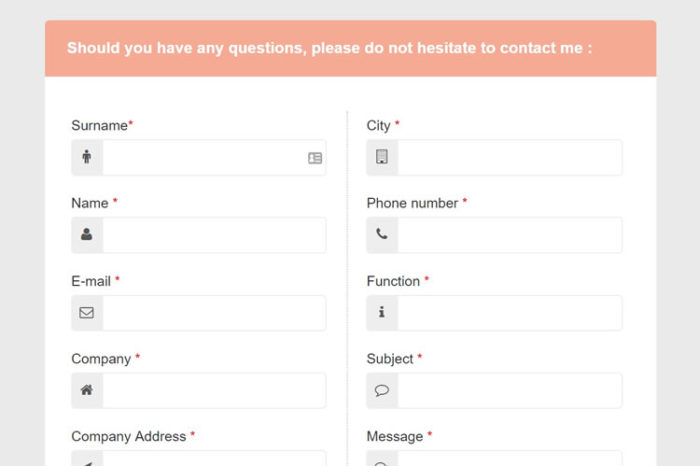Click the user icon beside Name field

pos(87,235)
